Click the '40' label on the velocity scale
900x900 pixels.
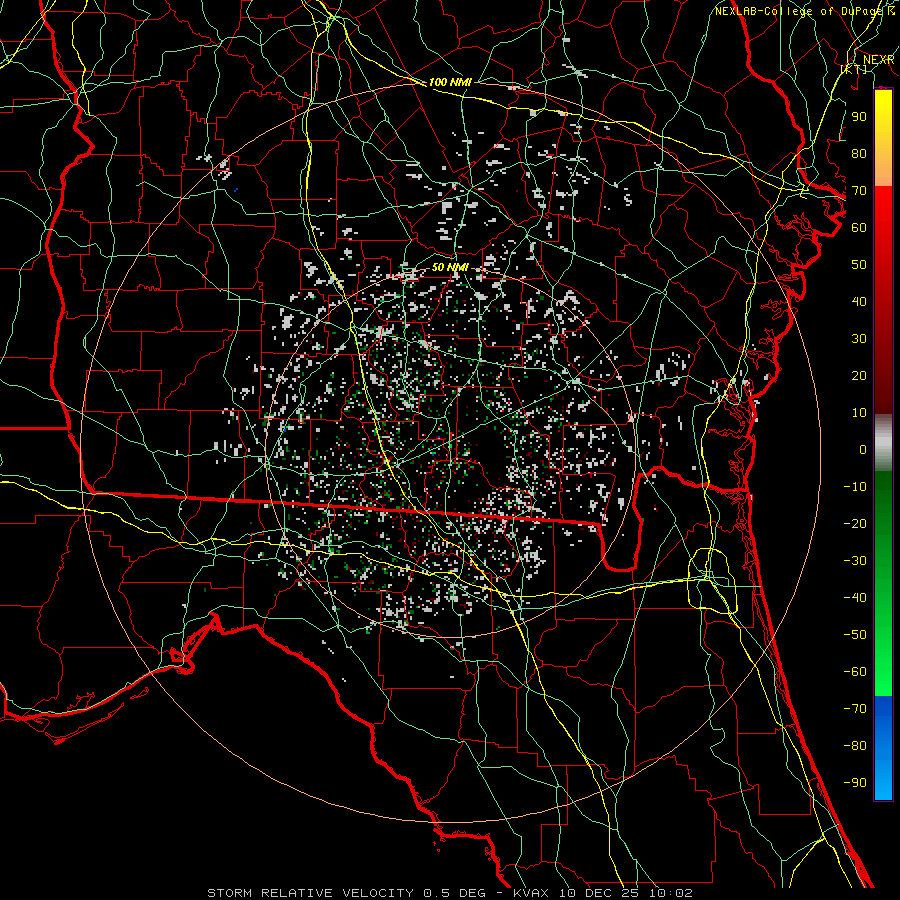point(859,302)
